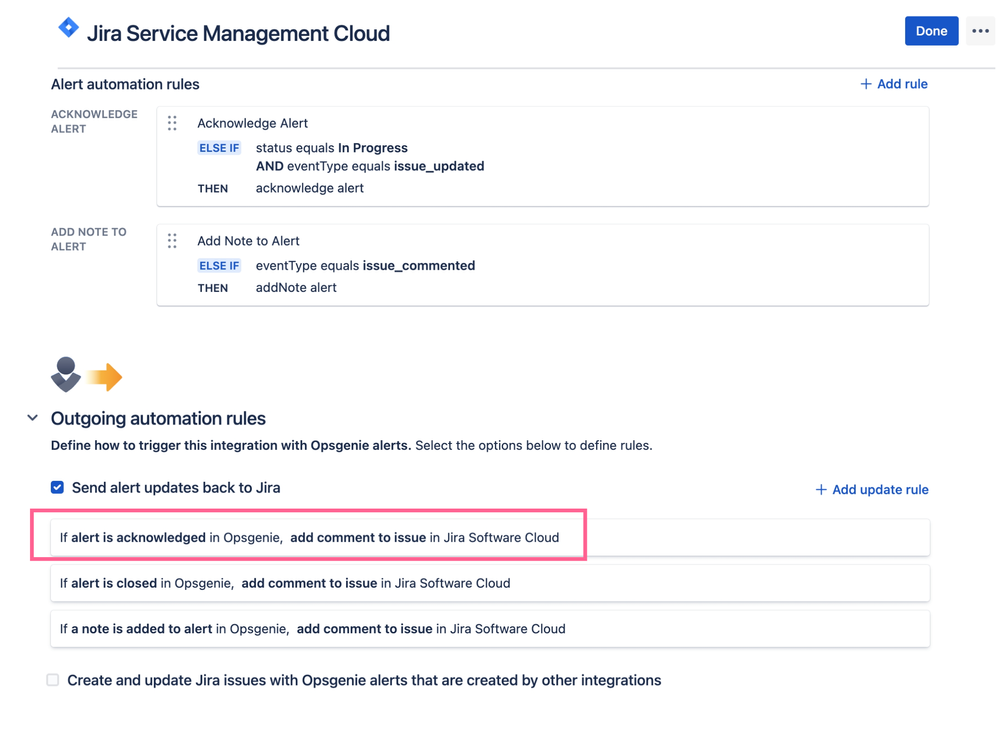The height and width of the screenshot is (739, 999).
Task: Grab the Add Note to Alert drag handle
Action: [x=172, y=241]
